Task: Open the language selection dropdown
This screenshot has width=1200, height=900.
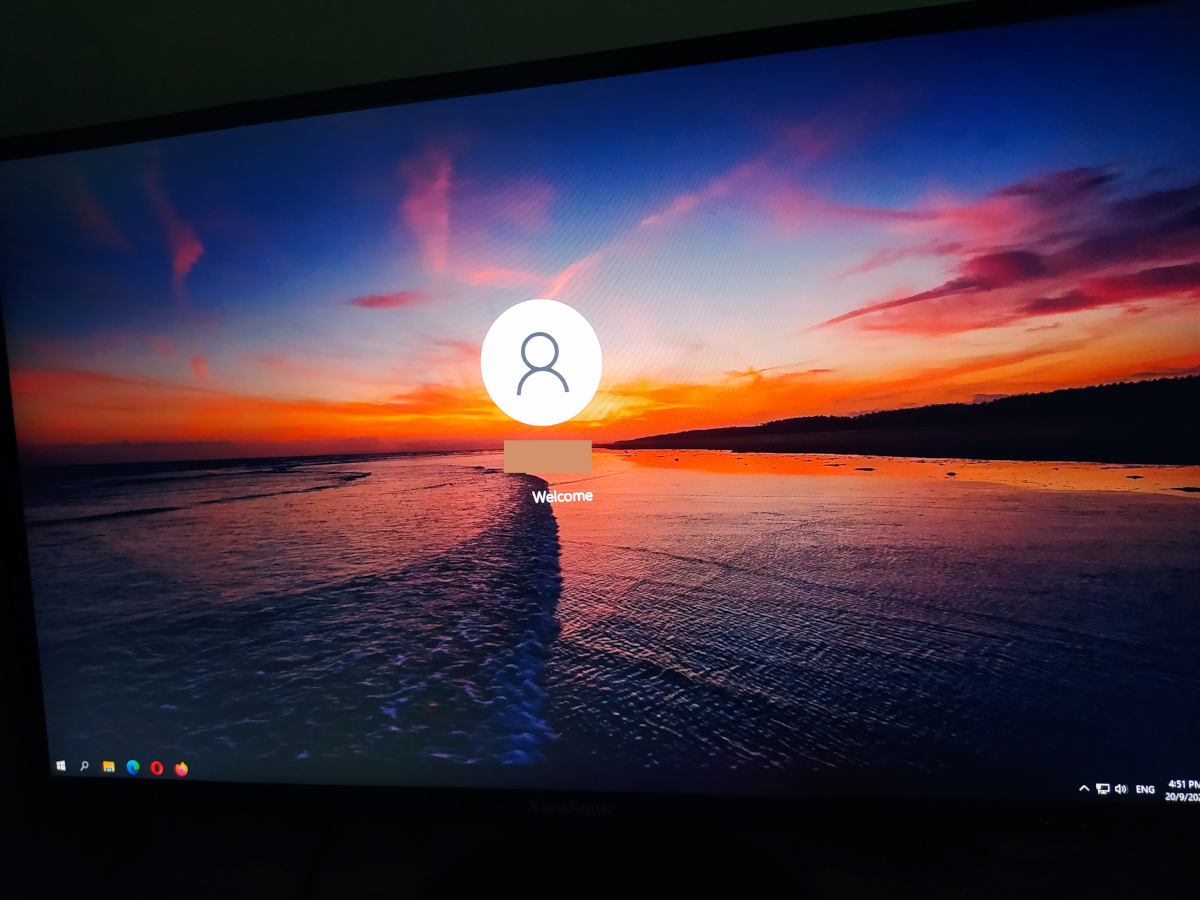Action: [1143, 788]
